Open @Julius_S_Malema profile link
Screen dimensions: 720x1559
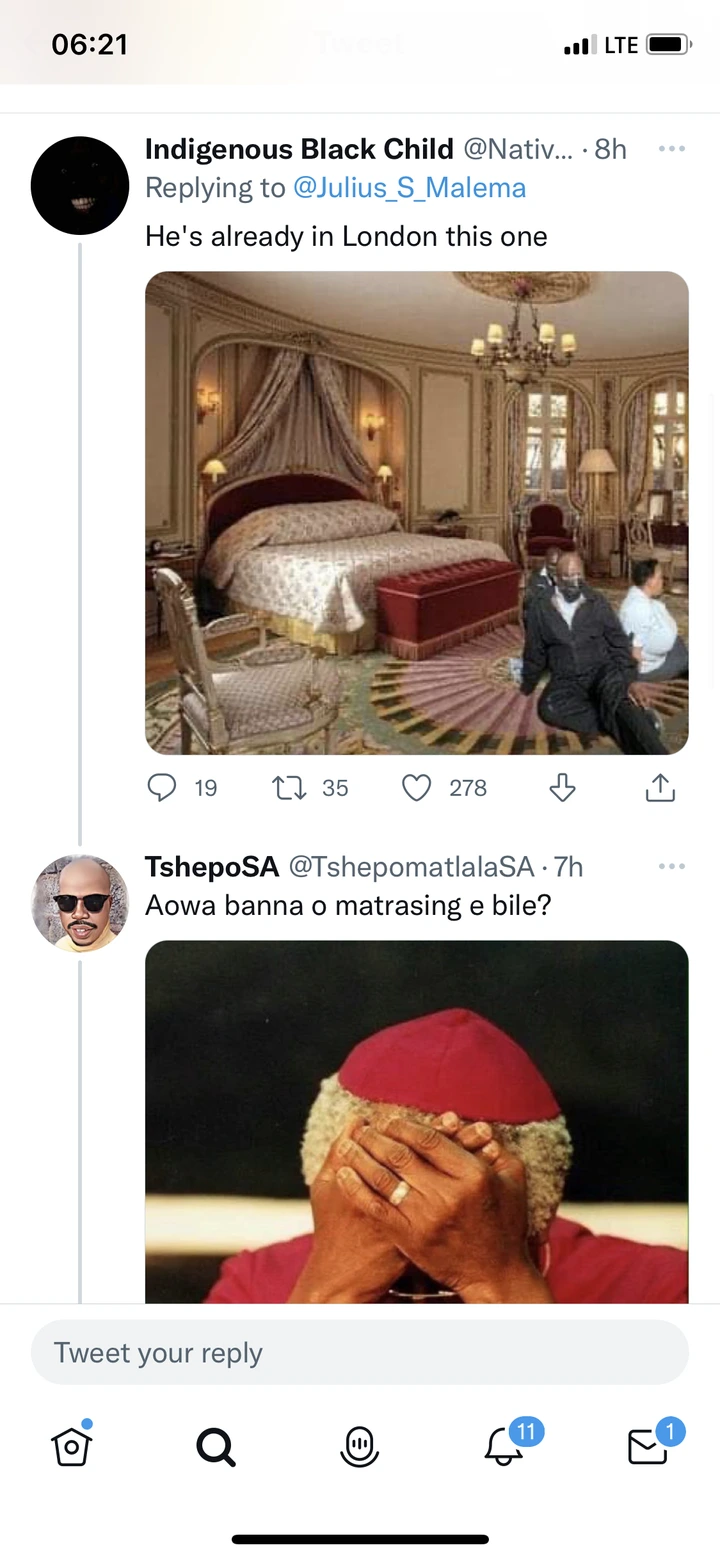[x=408, y=187]
